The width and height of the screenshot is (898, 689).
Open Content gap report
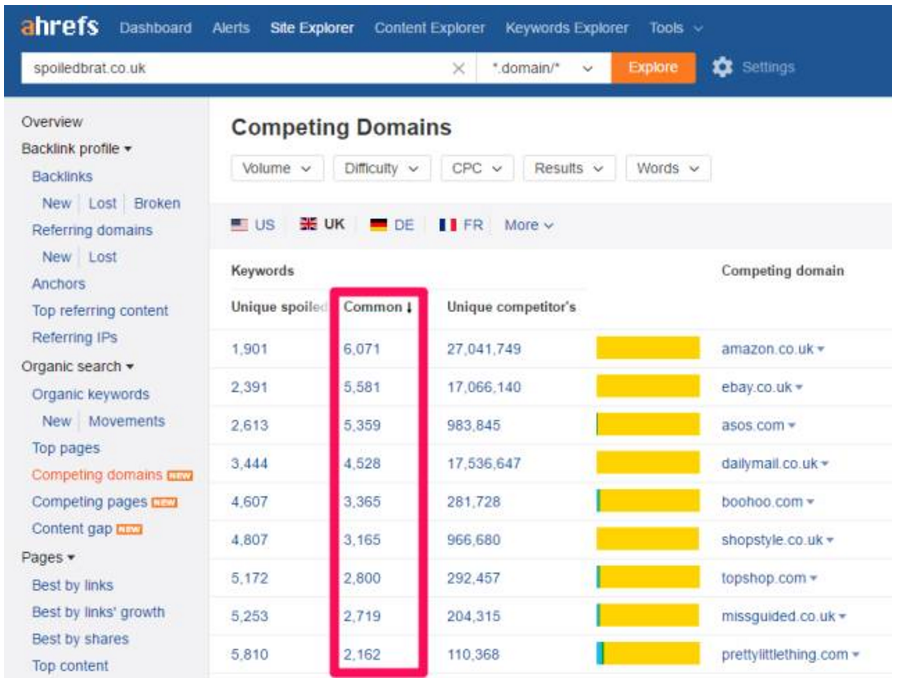coord(72,529)
